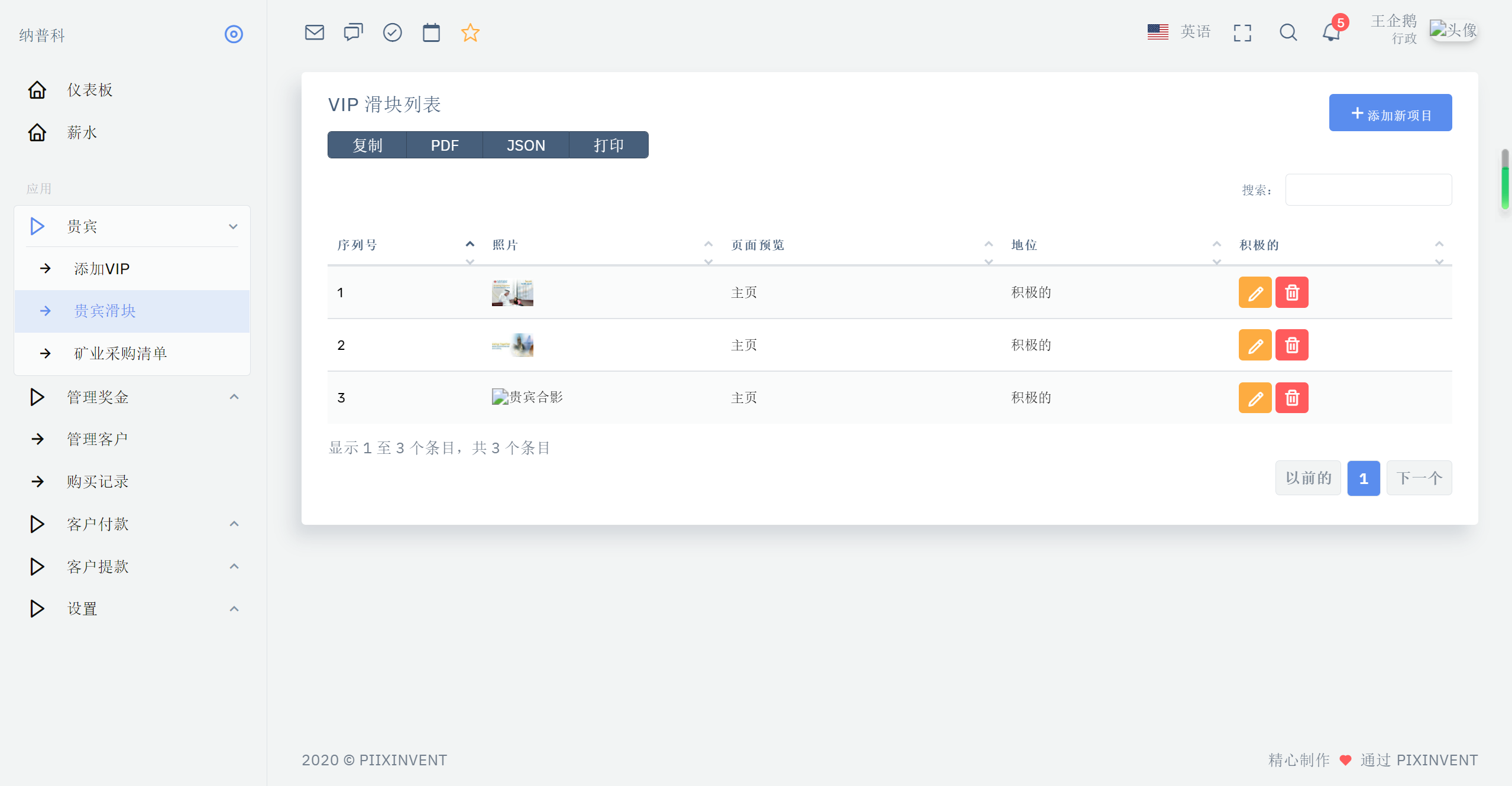Click the 添加新项目 button

point(1390,113)
